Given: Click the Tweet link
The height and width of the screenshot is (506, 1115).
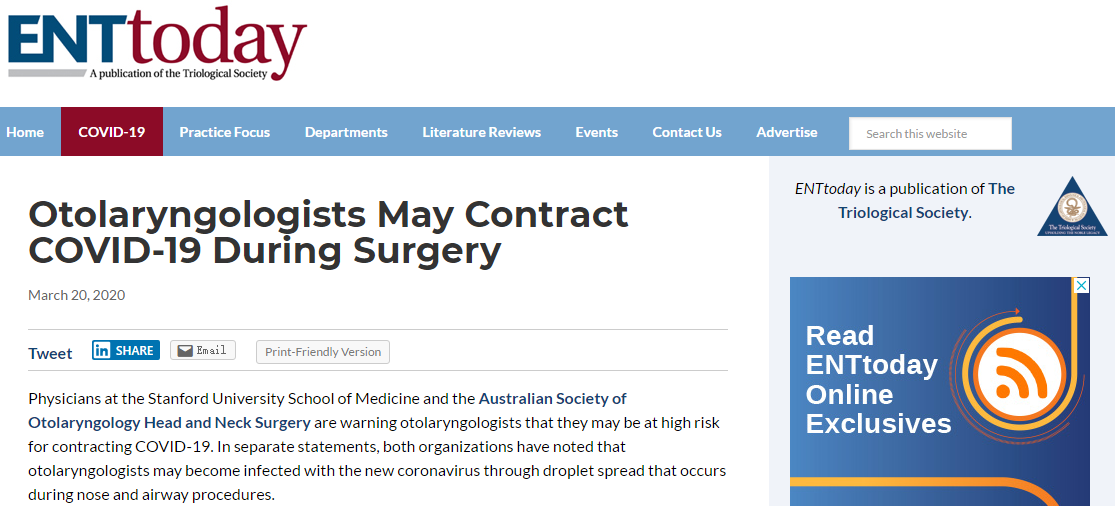Looking at the screenshot, I should tap(50, 353).
